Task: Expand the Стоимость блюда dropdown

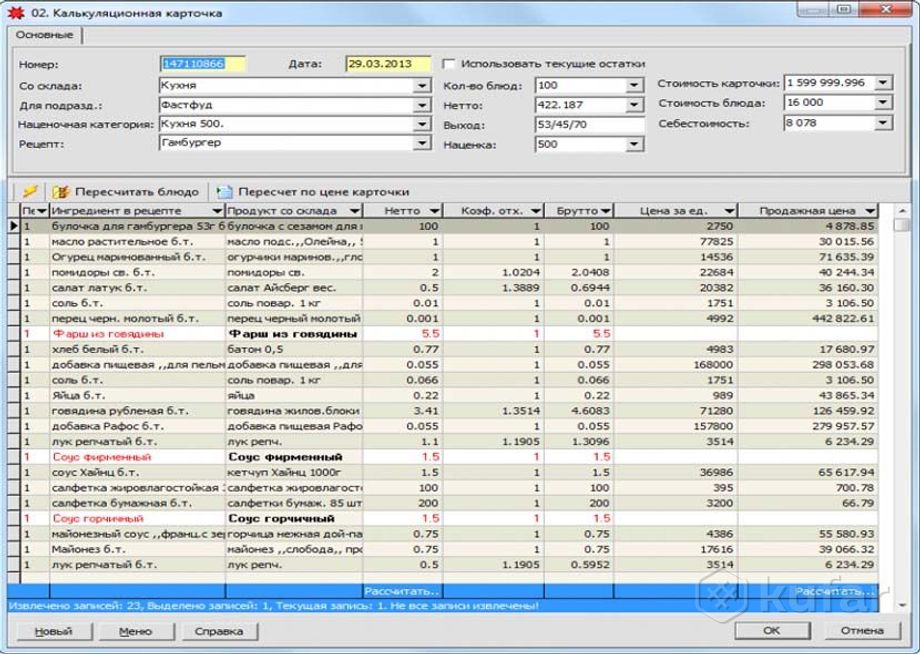Action: [882, 103]
